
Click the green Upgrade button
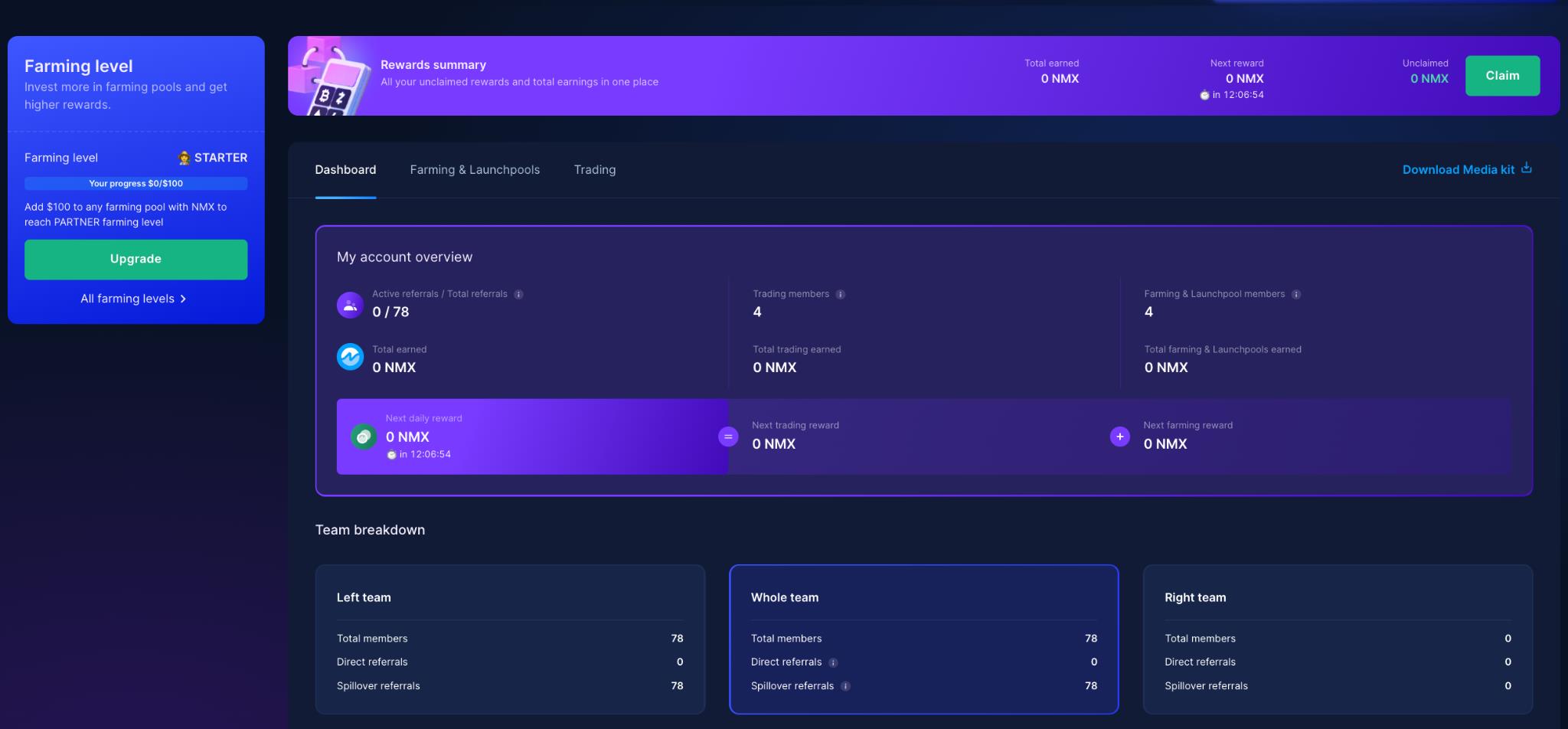(136, 259)
